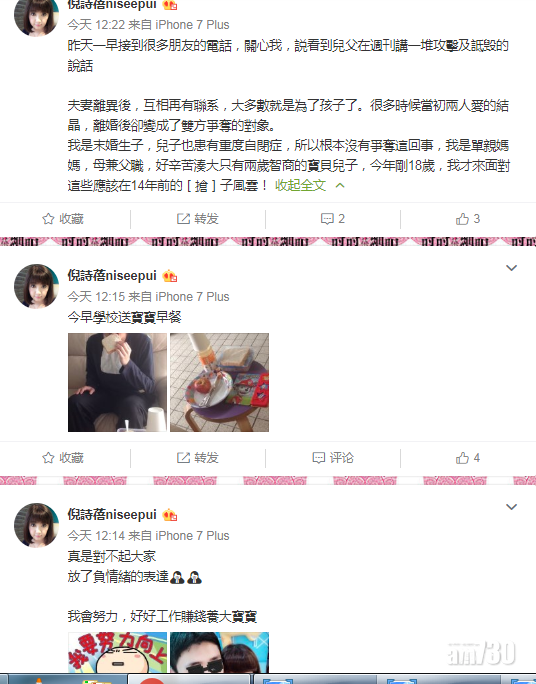Image resolution: width=536 pixels, height=684 pixels.
Task: Open 倪詩蓓niseepui profile name on 12:14 post
Action: [112, 515]
